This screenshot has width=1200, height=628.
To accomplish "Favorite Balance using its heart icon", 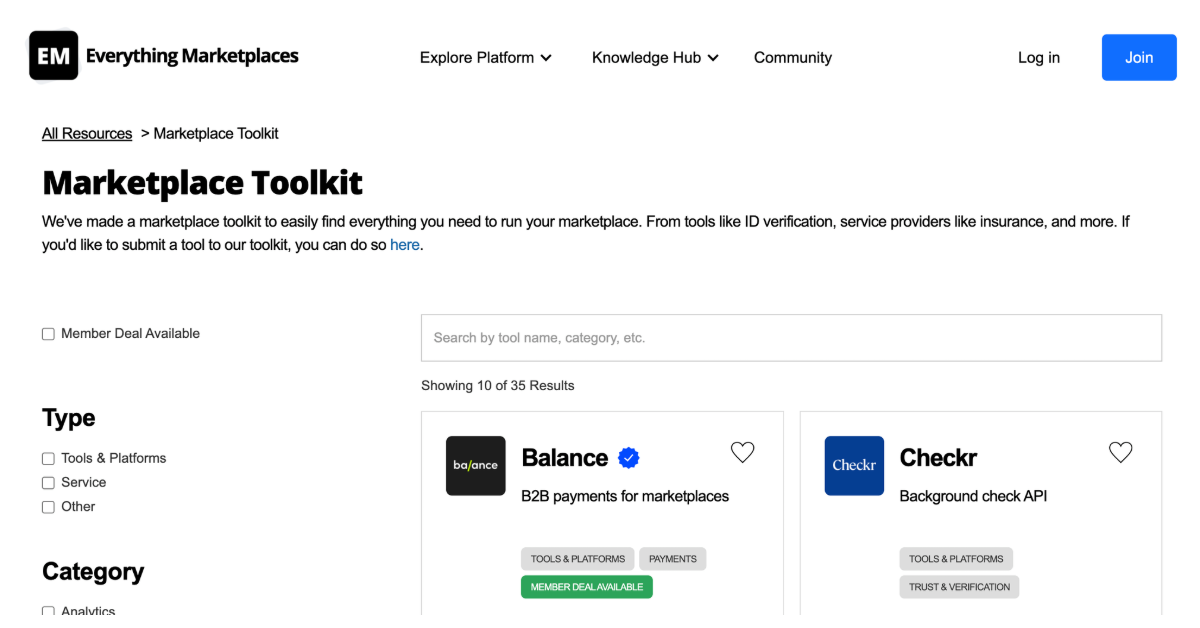I will click(742, 452).
